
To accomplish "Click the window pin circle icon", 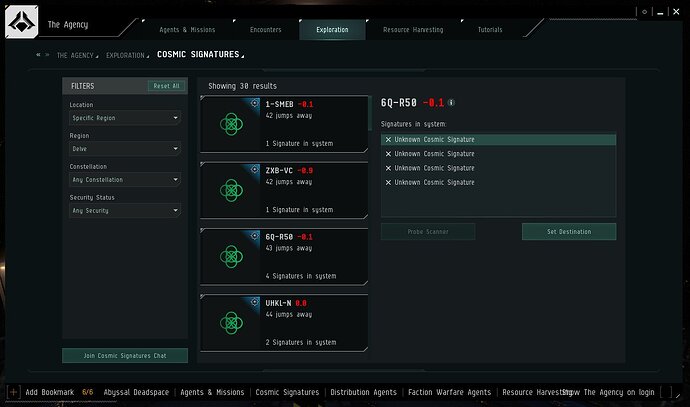I will click(644, 12).
